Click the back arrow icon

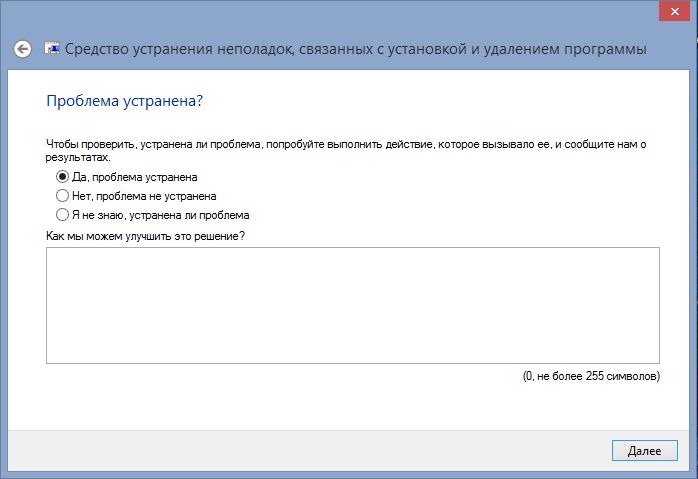(23, 49)
